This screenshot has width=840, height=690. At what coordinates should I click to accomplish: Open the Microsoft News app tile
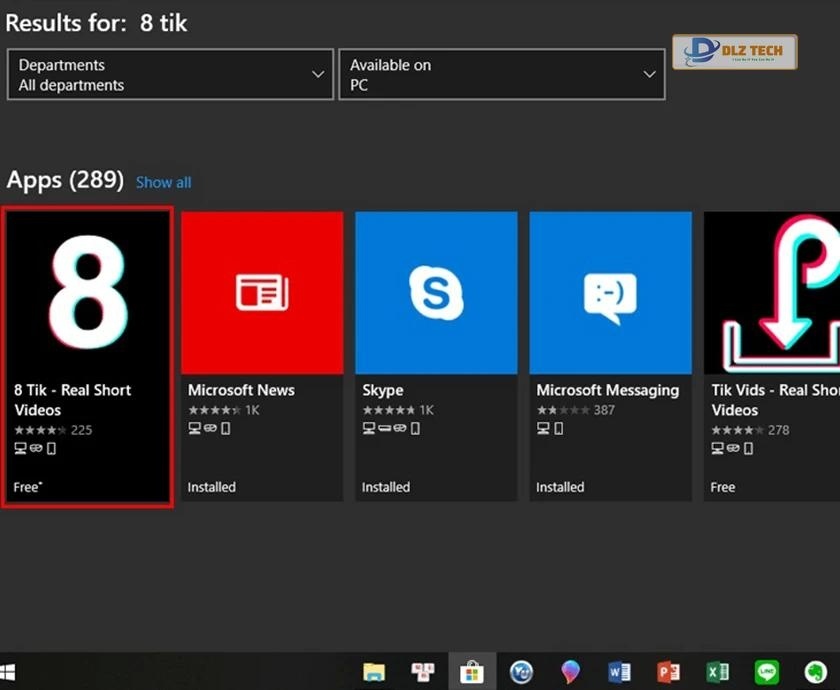(262, 292)
